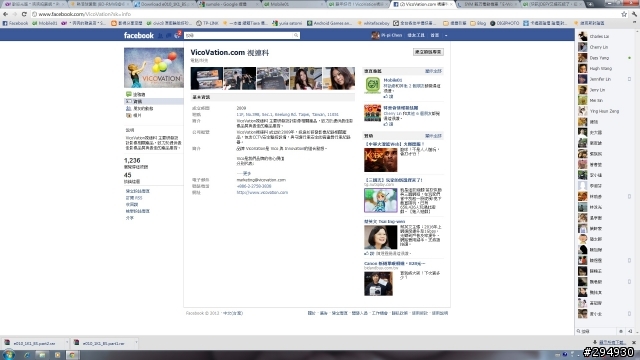This screenshot has width=640, height=360.
Task: Open the whitefaceboy bookmark
Action: tap(374, 23)
